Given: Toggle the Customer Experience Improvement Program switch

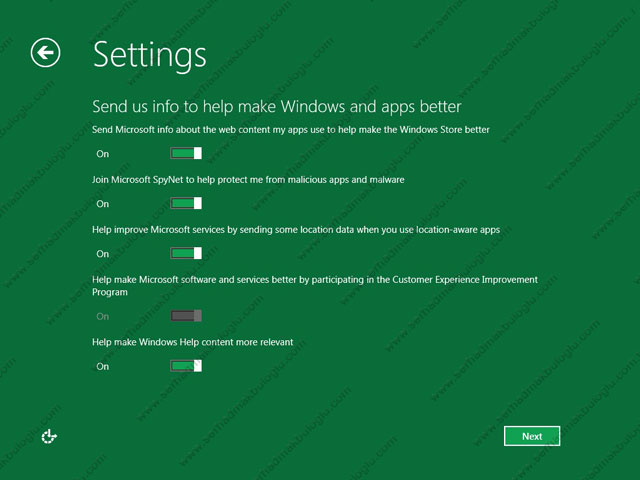Looking at the screenshot, I should [x=186, y=316].
